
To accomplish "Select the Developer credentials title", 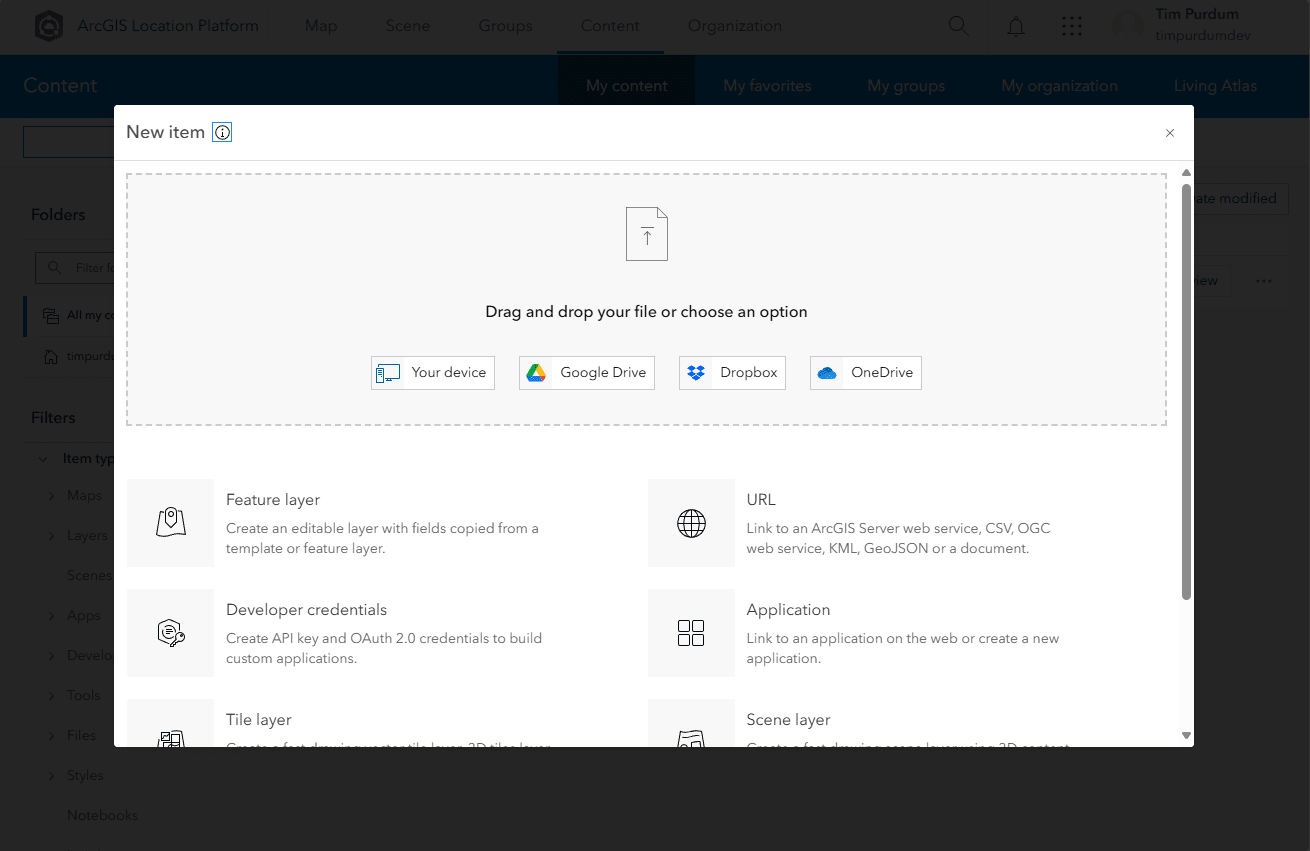I will 306,610.
